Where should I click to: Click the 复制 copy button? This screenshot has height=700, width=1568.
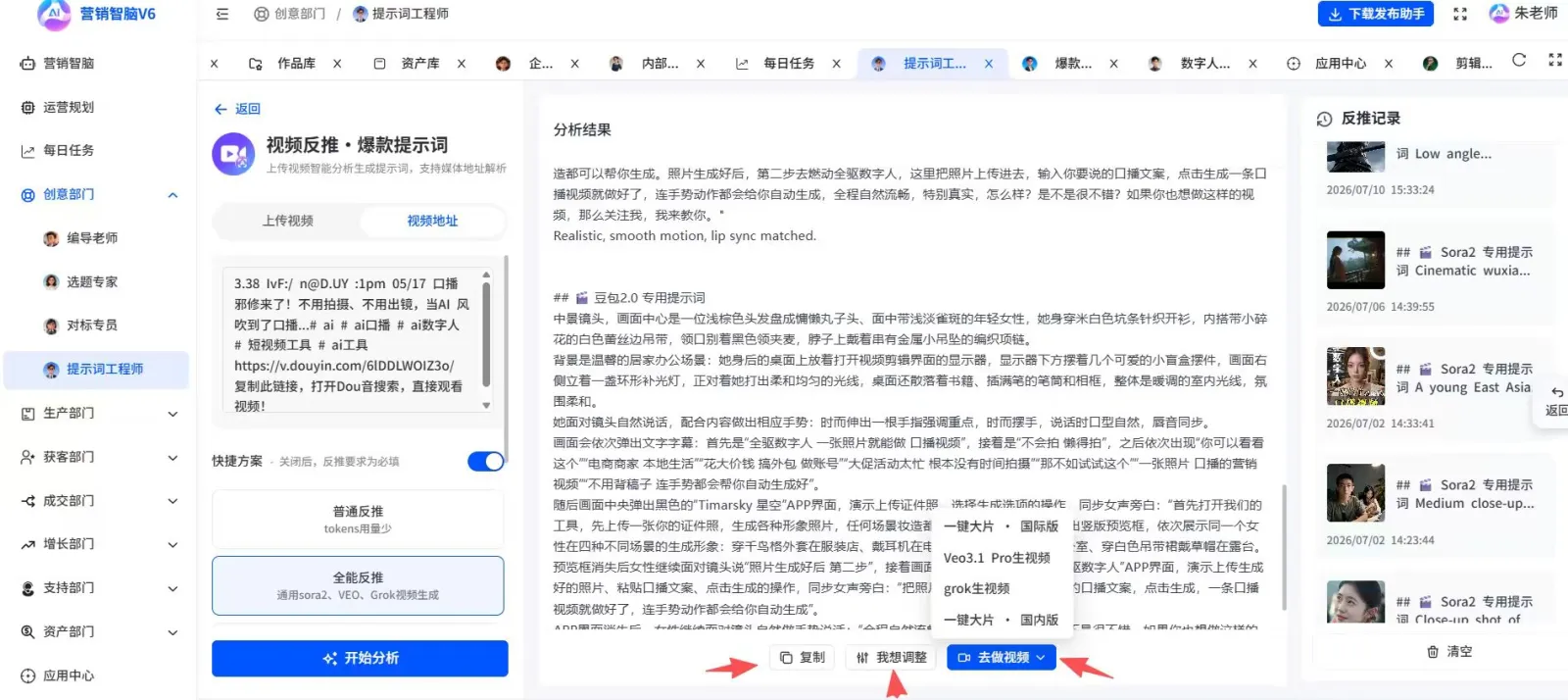click(803, 658)
